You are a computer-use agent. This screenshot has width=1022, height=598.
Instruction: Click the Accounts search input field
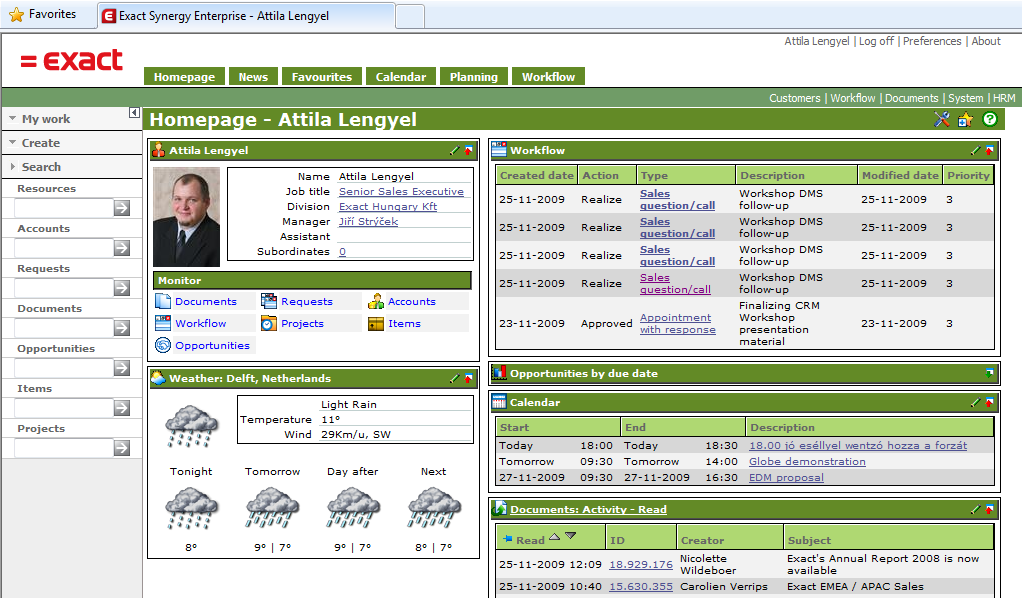click(64, 248)
